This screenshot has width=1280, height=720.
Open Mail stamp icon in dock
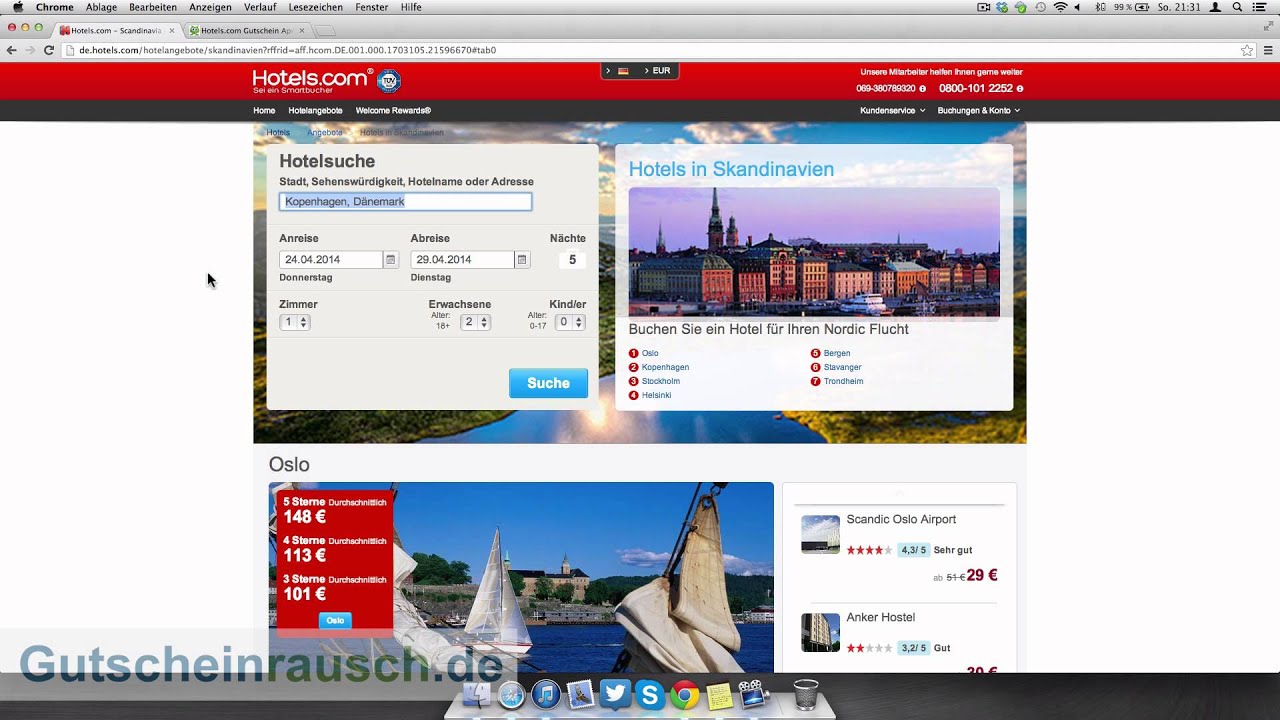580,694
